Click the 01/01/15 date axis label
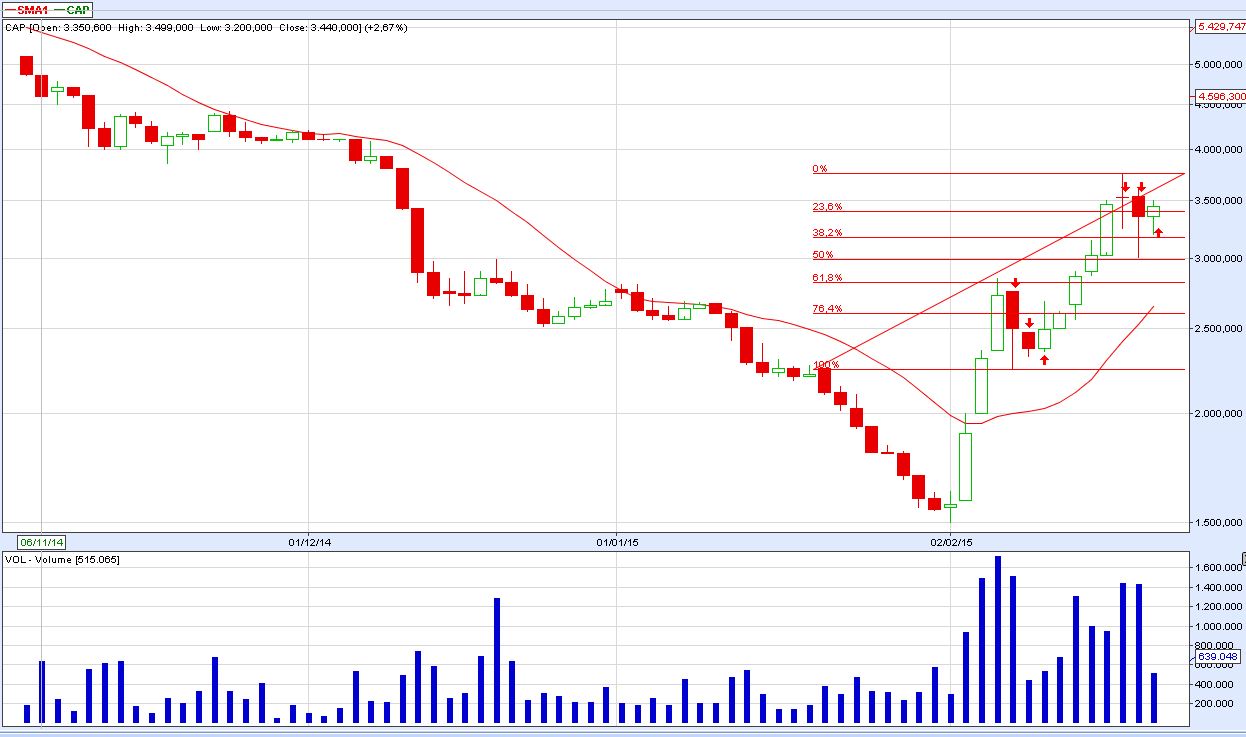The image size is (1246, 737). (617, 542)
